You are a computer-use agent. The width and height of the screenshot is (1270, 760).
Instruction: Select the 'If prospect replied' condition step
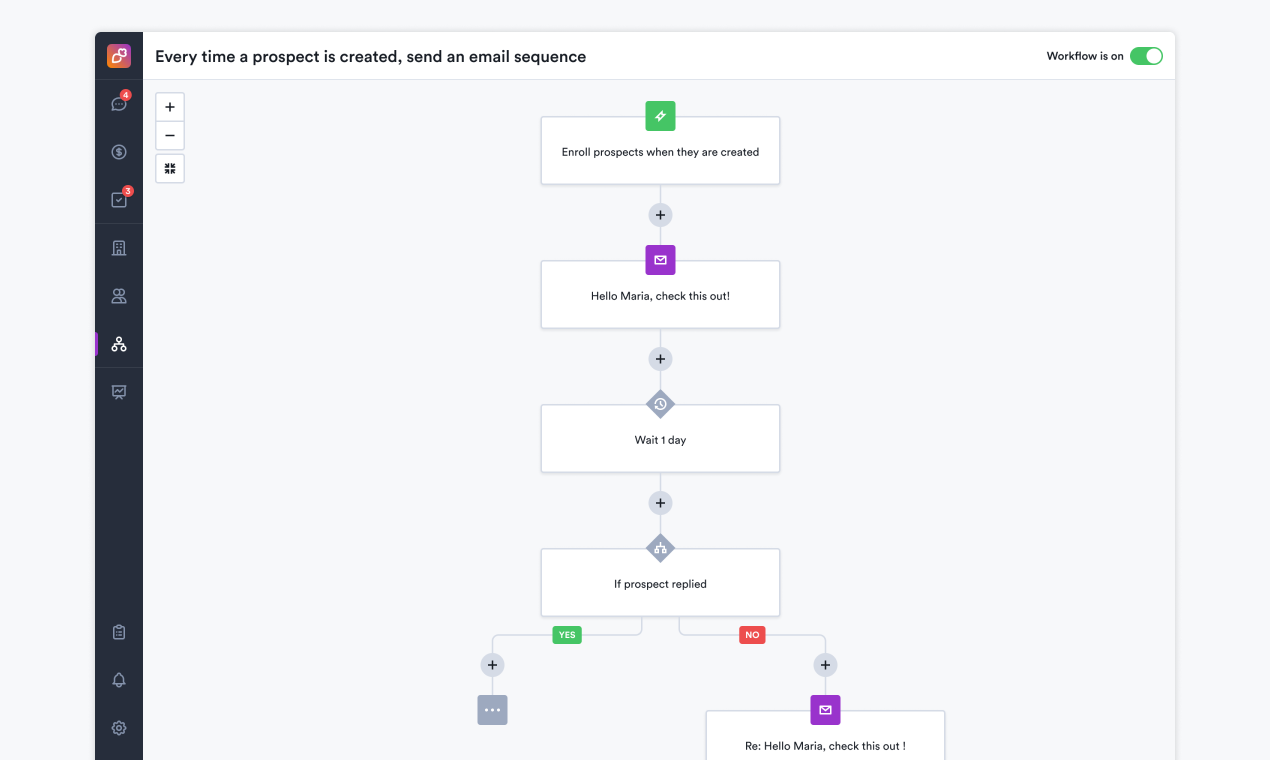[x=660, y=583]
